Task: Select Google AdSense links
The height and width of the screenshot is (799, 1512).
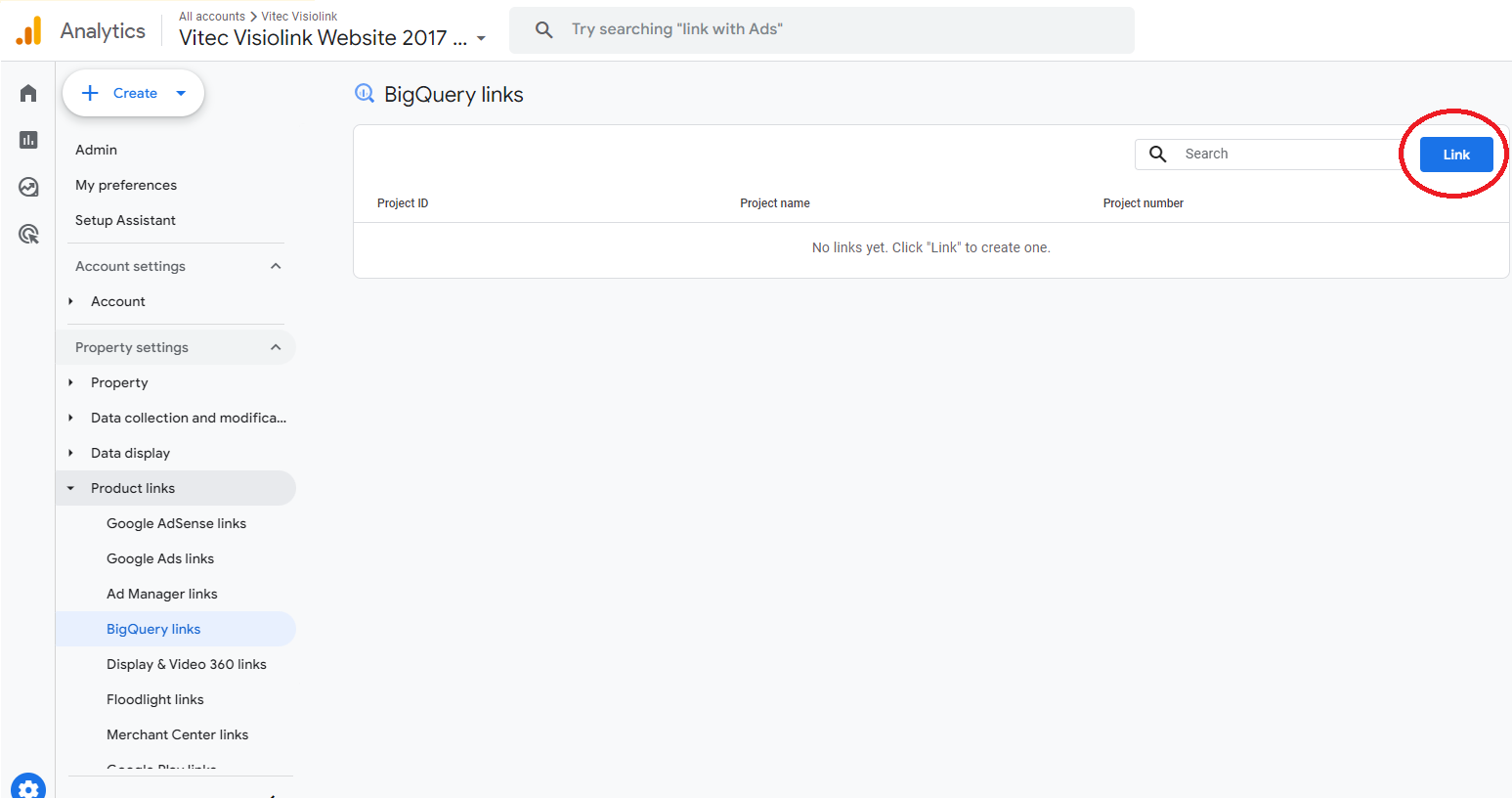Action: 176,523
